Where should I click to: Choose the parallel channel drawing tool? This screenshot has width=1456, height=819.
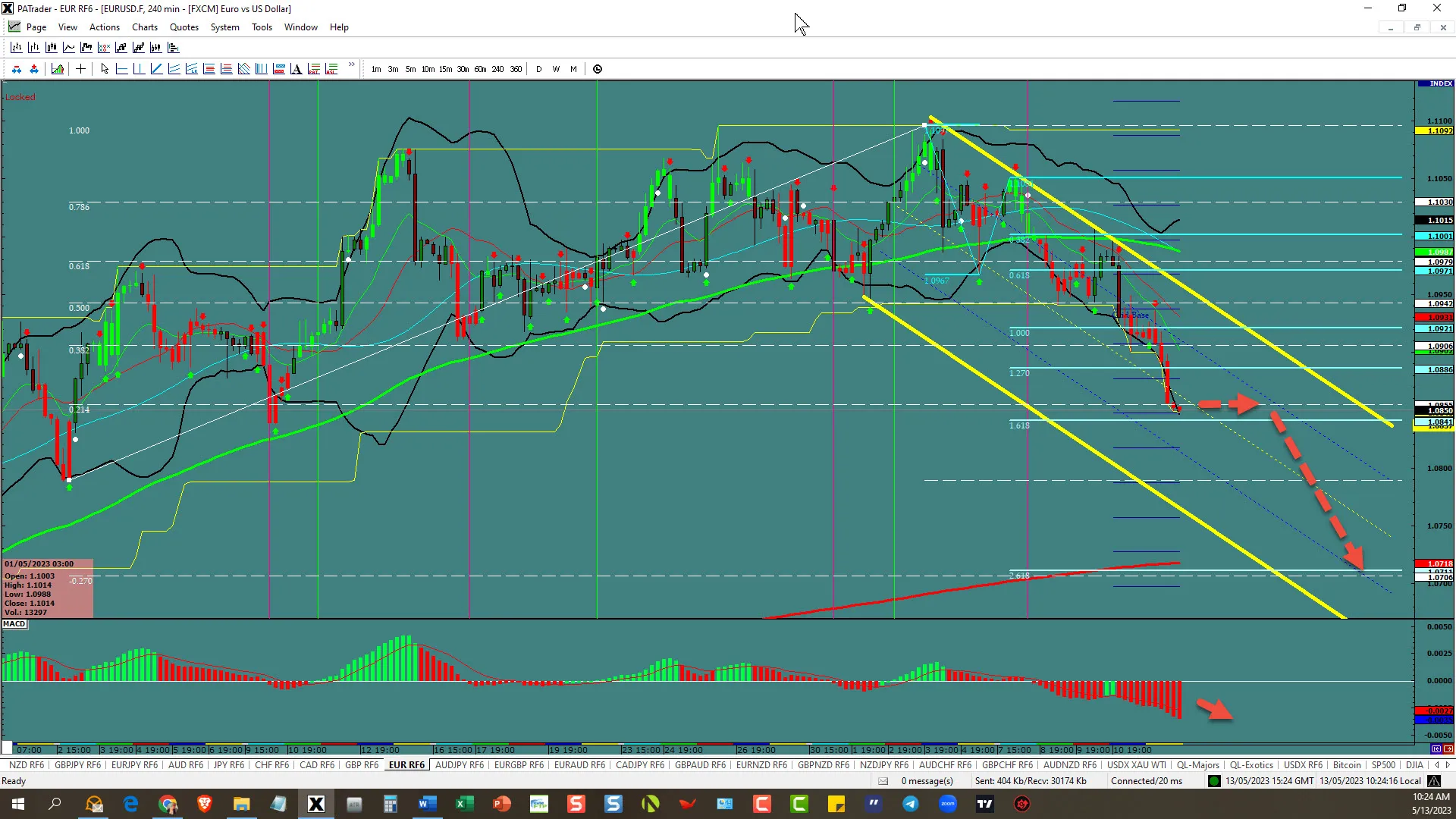(x=174, y=69)
